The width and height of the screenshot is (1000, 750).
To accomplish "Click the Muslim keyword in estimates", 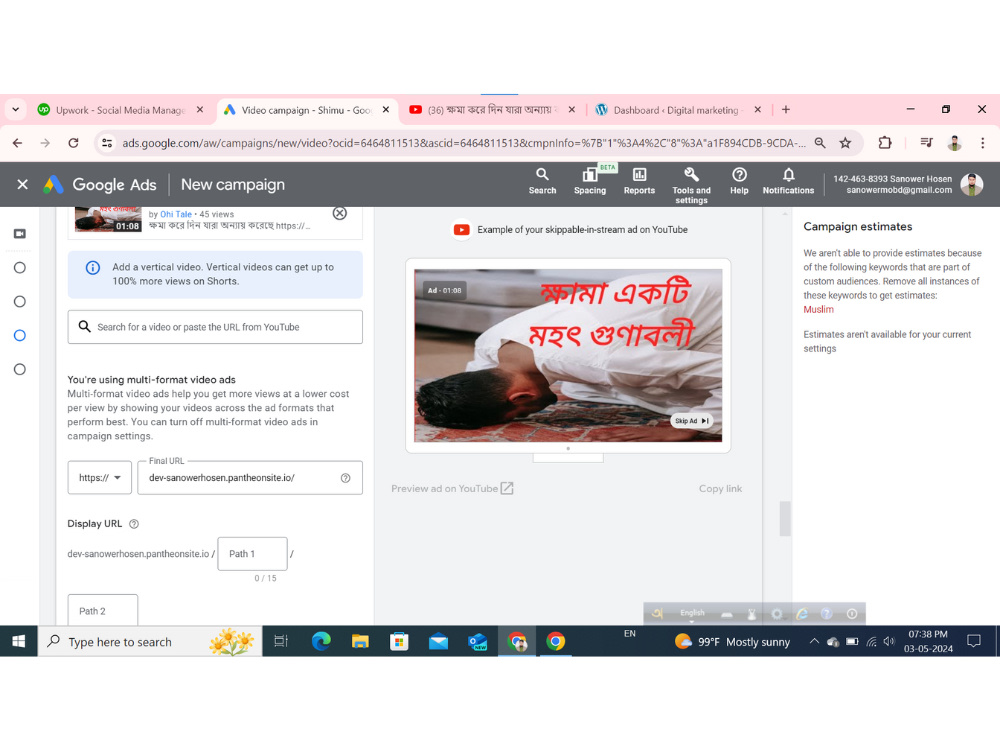I will click(818, 309).
